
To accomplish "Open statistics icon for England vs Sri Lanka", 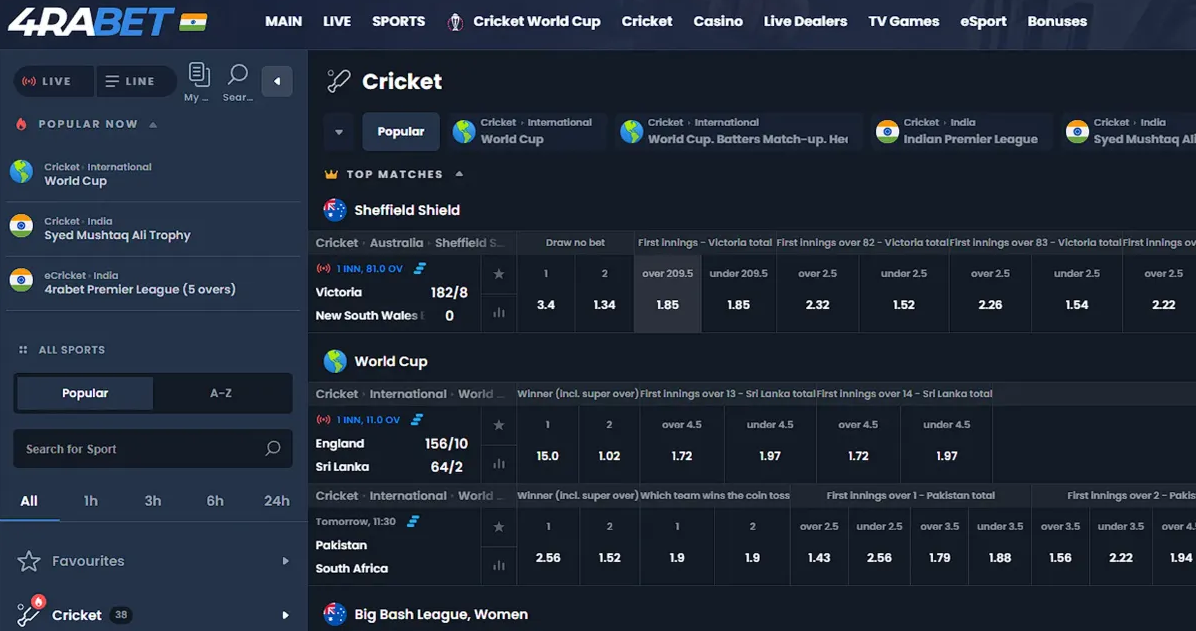I will (498, 464).
